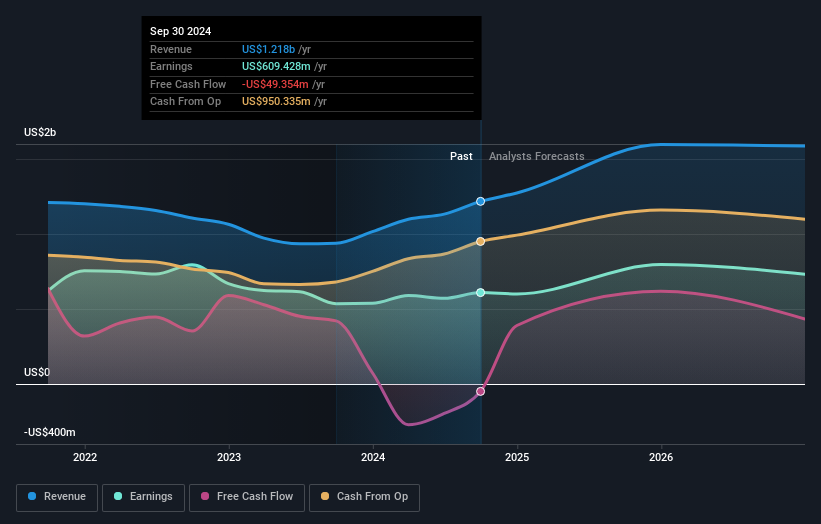821x524 pixels.
Task: Toggle the Revenue legend button
Action: click(57, 497)
